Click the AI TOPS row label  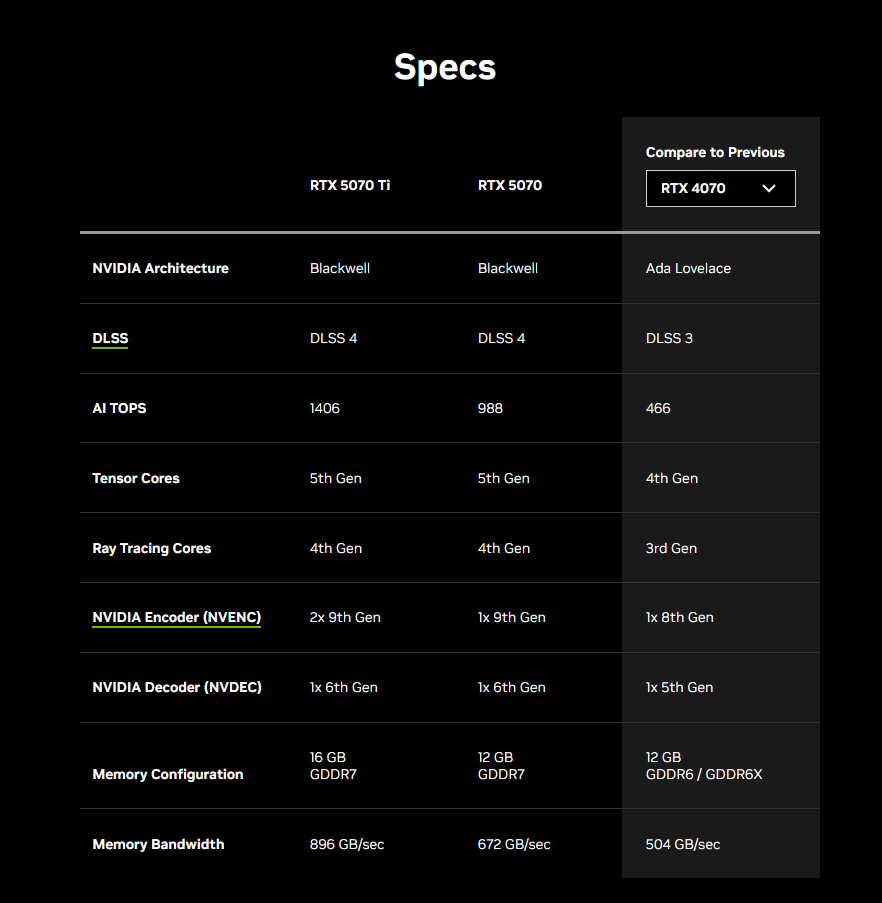click(x=119, y=408)
